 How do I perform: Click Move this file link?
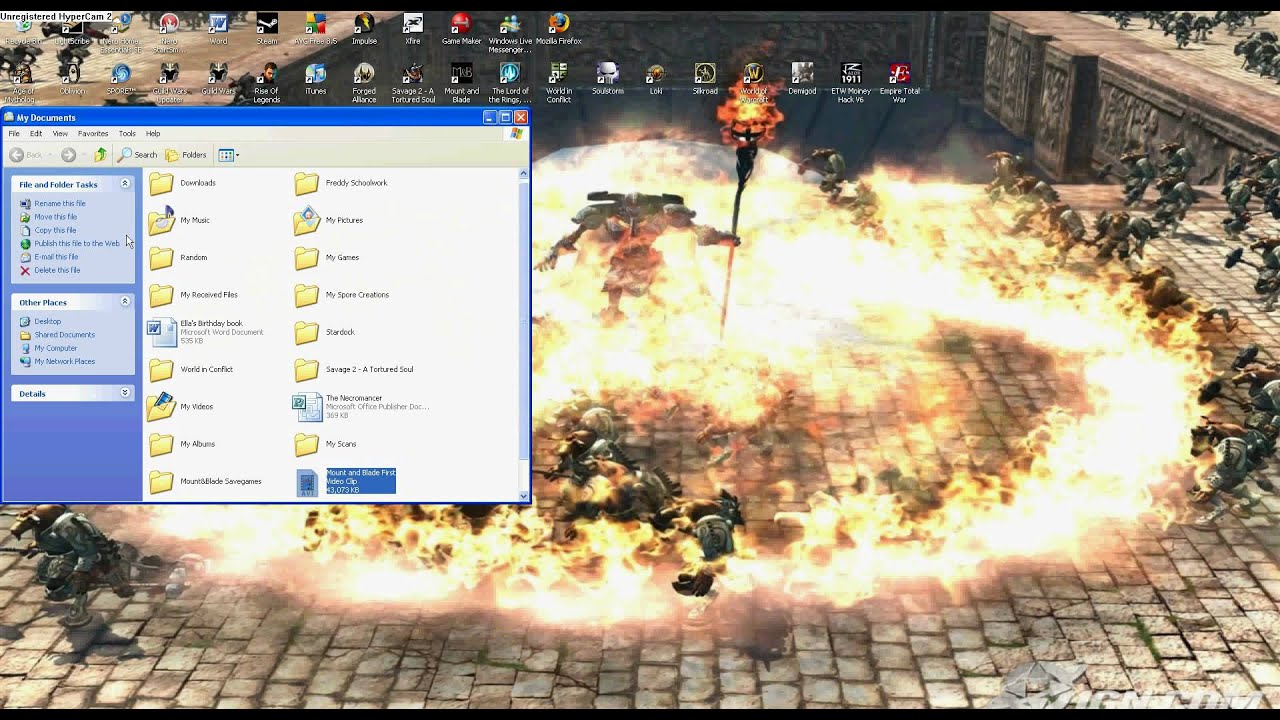pos(56,217)
